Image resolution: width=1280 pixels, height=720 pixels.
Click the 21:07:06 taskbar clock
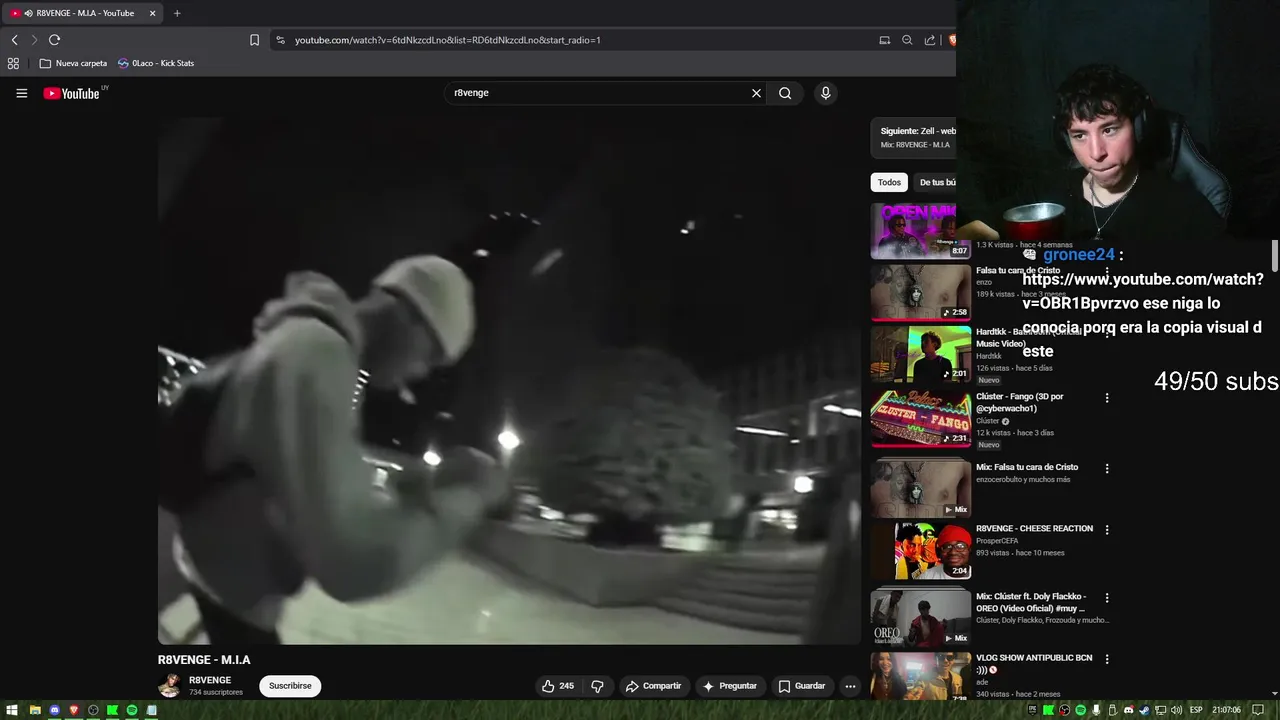pyautogui.click(x=1226, y=710)
